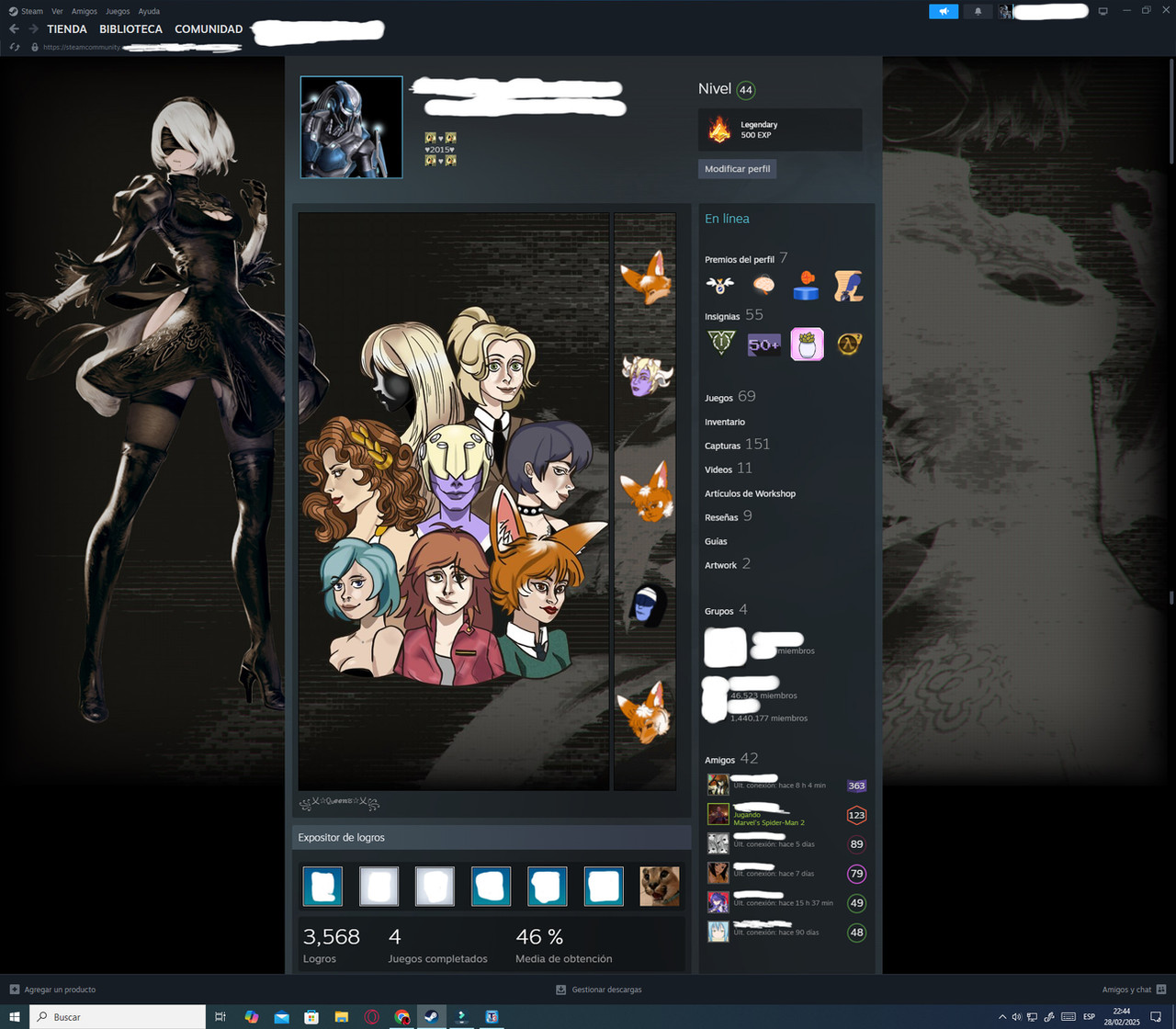The height and width of the screenshot is (1029, 1176).
Task: Switch to Big Picture mode monitor icon
Action: tap(1103, 11)
